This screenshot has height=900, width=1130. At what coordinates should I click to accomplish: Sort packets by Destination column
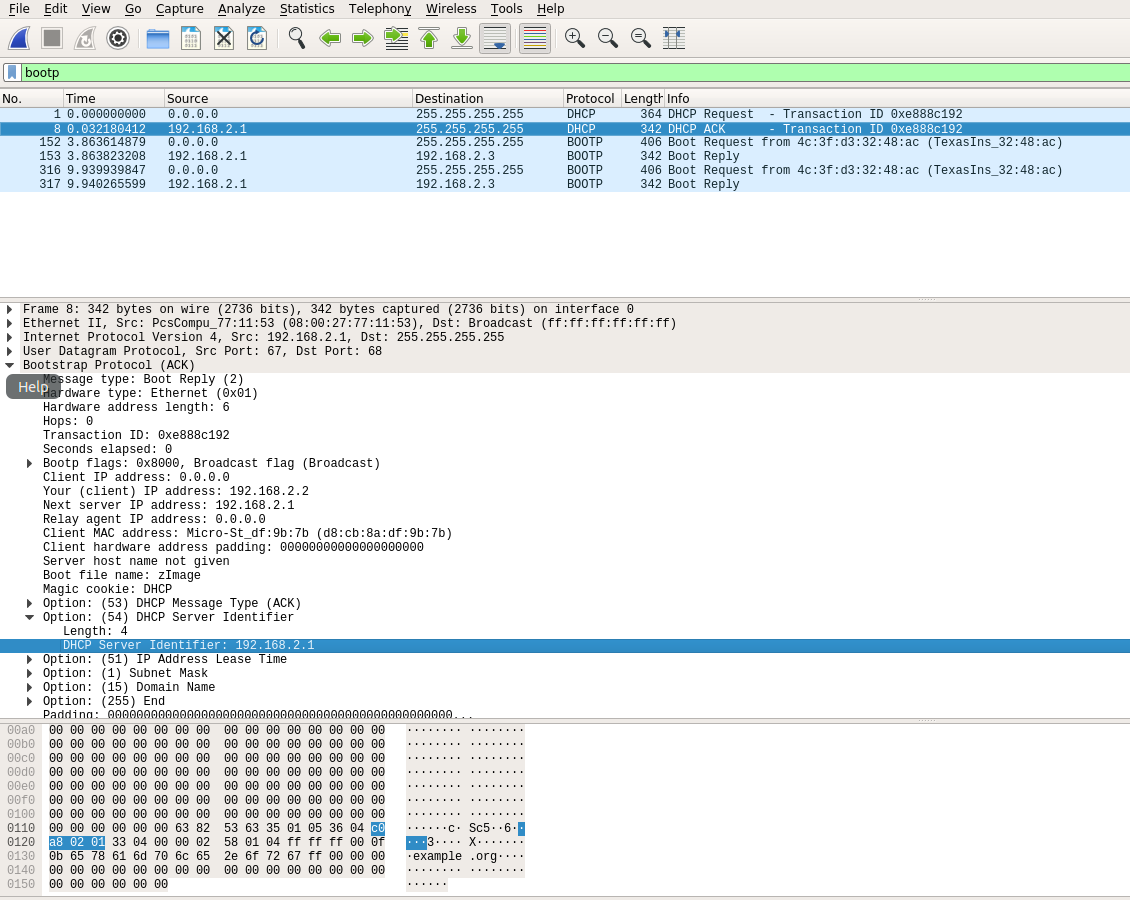[488, 99]
